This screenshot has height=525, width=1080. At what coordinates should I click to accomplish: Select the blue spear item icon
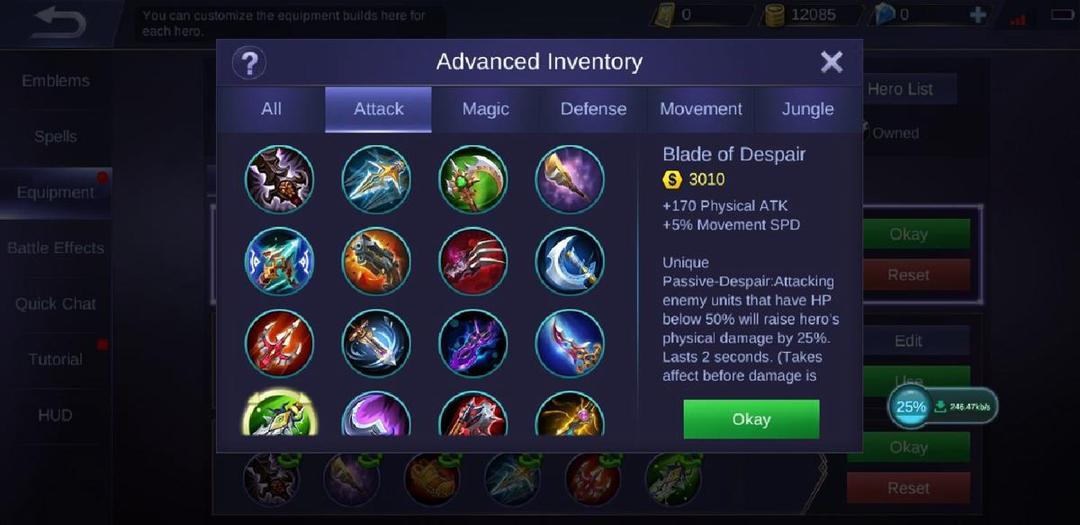point(376,179)
